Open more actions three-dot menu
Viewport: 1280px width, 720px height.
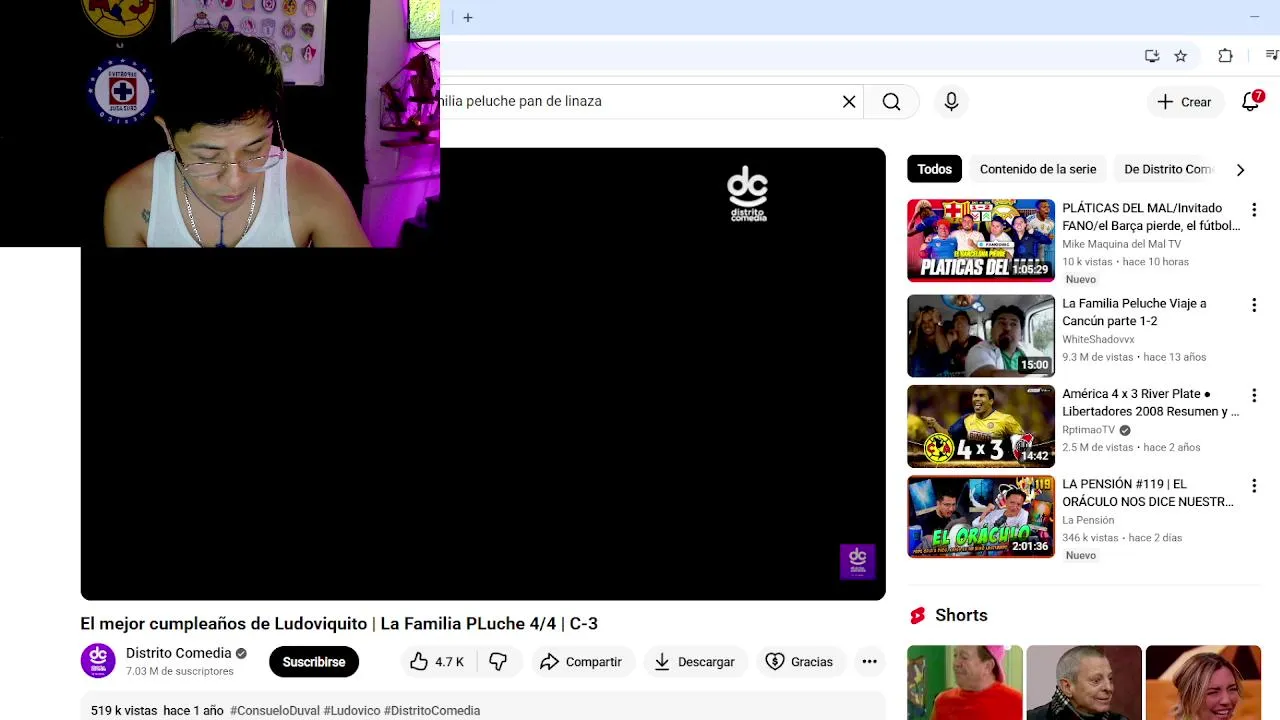coord(869,662)
